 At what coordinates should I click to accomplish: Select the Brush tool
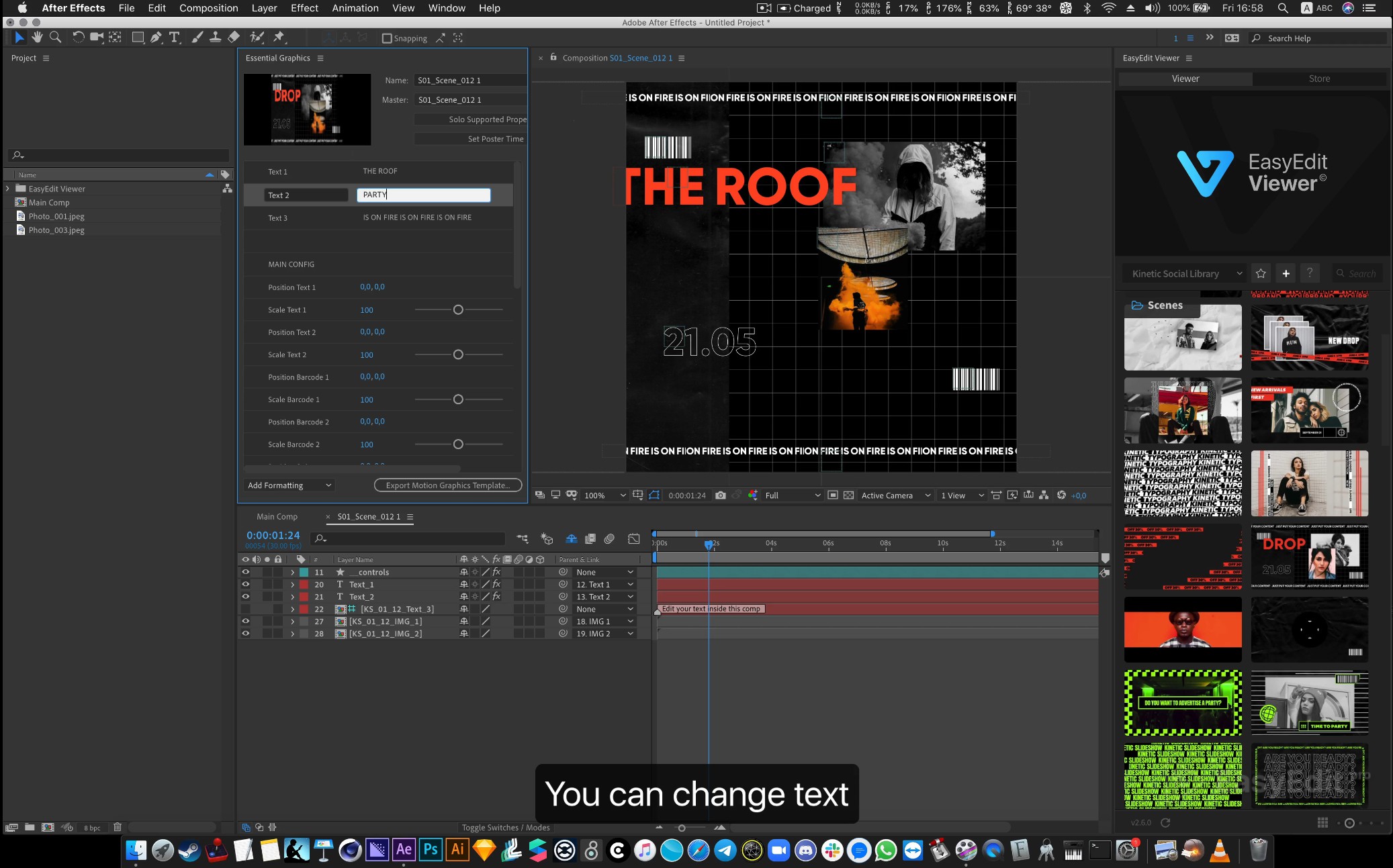pos(197,38)
